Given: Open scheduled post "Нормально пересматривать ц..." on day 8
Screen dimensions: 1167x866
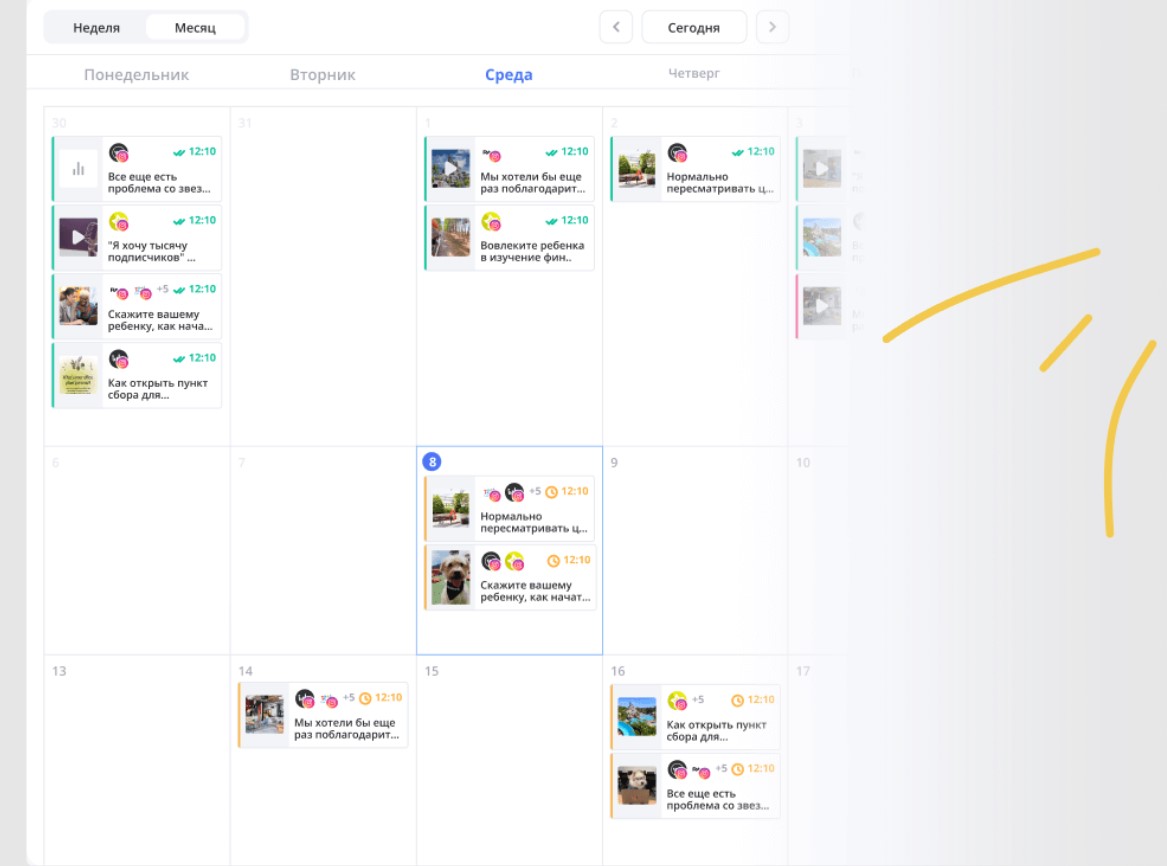Looking at the screenshot, I should coord(510,508).
